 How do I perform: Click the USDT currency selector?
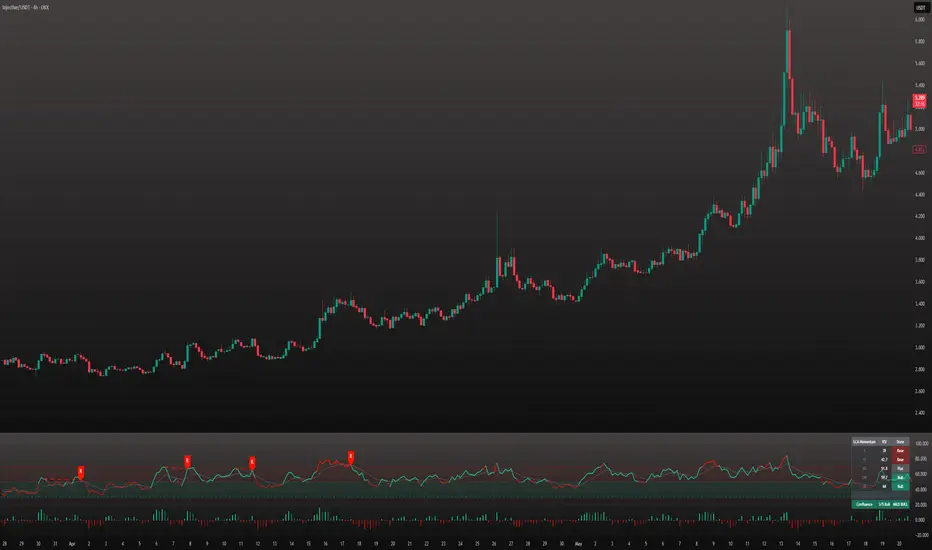920,8
